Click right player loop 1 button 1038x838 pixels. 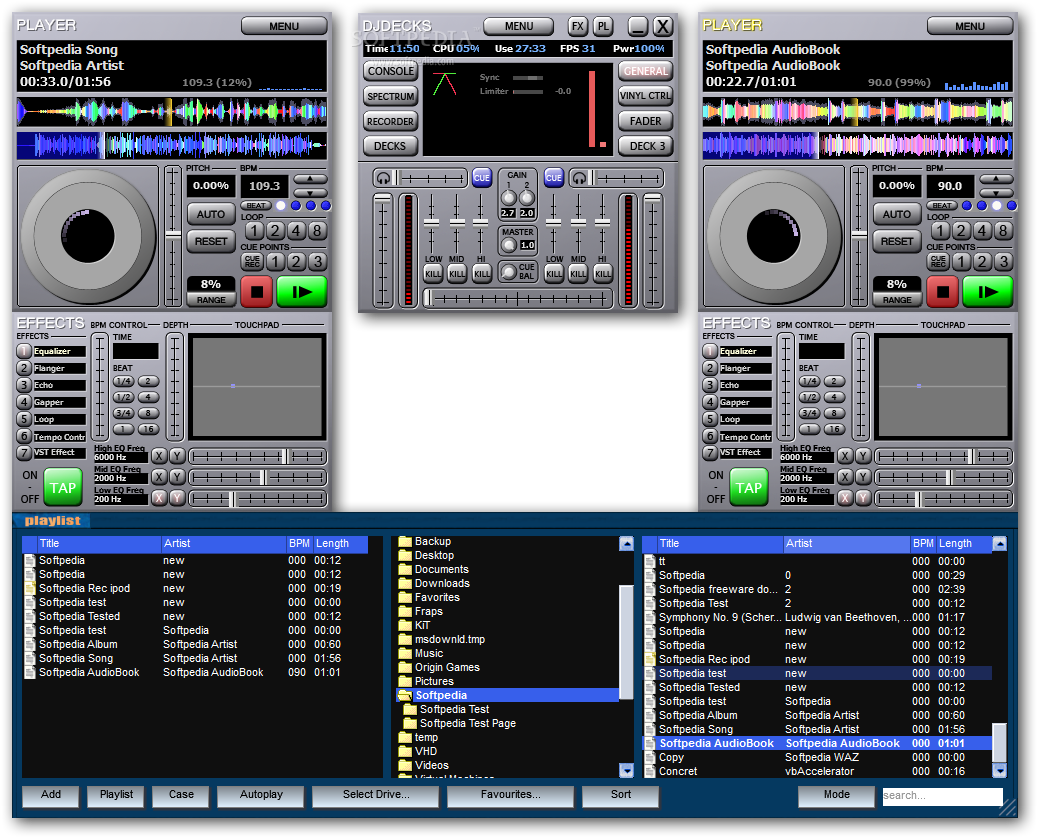[940, 230]
